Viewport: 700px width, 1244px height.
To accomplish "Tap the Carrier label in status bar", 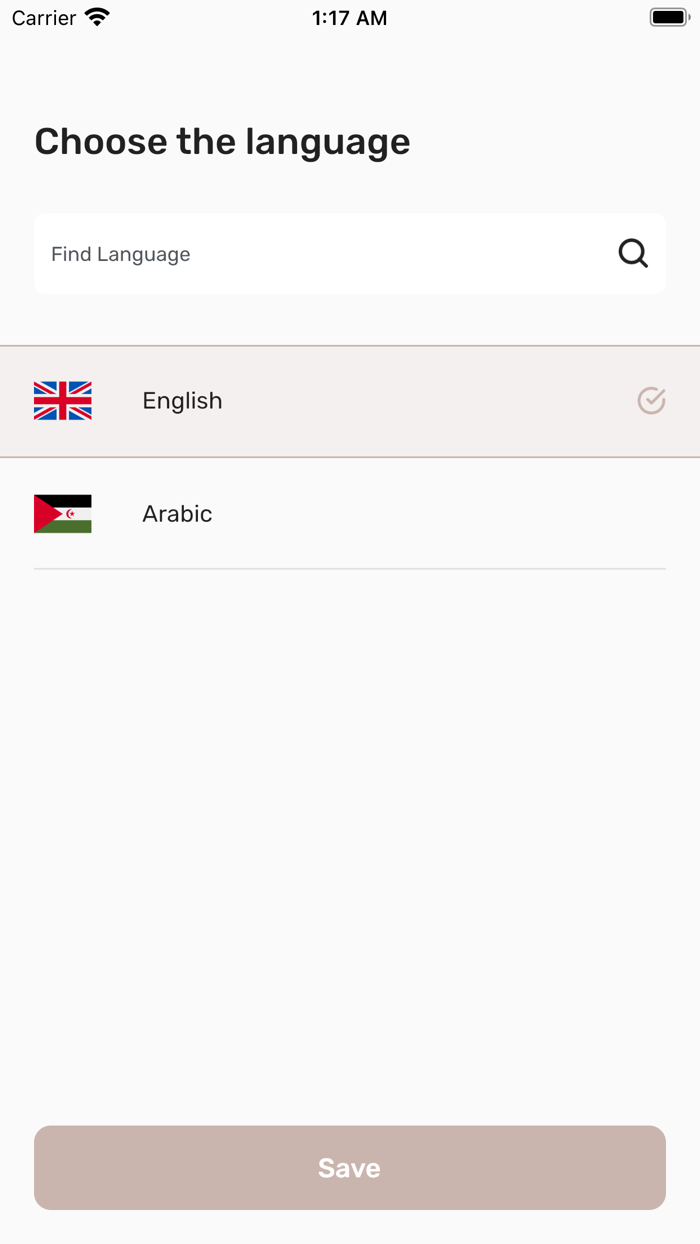I will tap(44, 18).
